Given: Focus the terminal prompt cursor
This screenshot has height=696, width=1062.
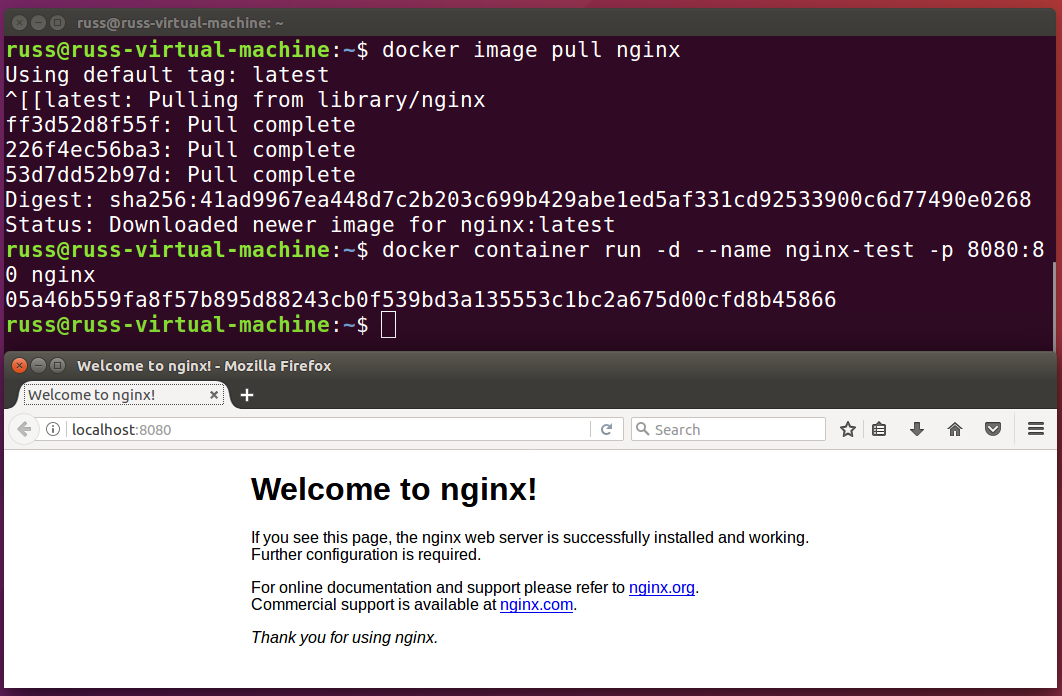Looking at the screenshot, I should click(388, 324).
